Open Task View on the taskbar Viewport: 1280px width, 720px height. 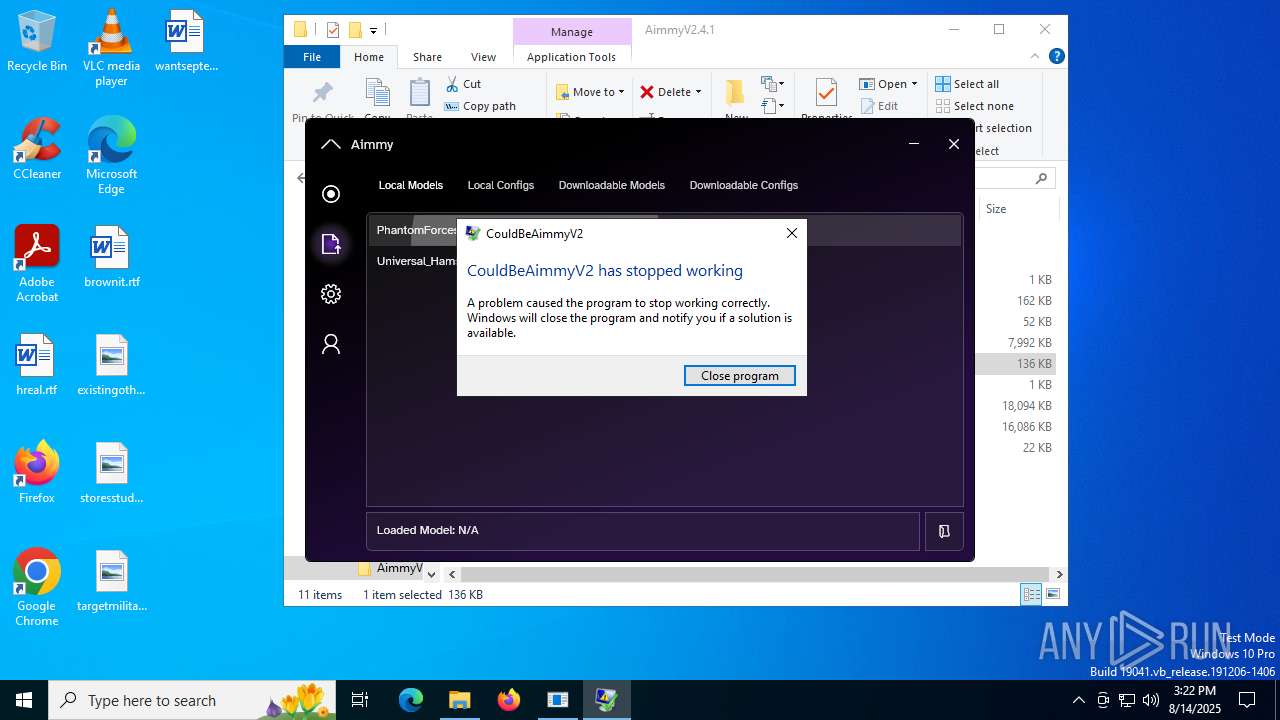(360, 700)
